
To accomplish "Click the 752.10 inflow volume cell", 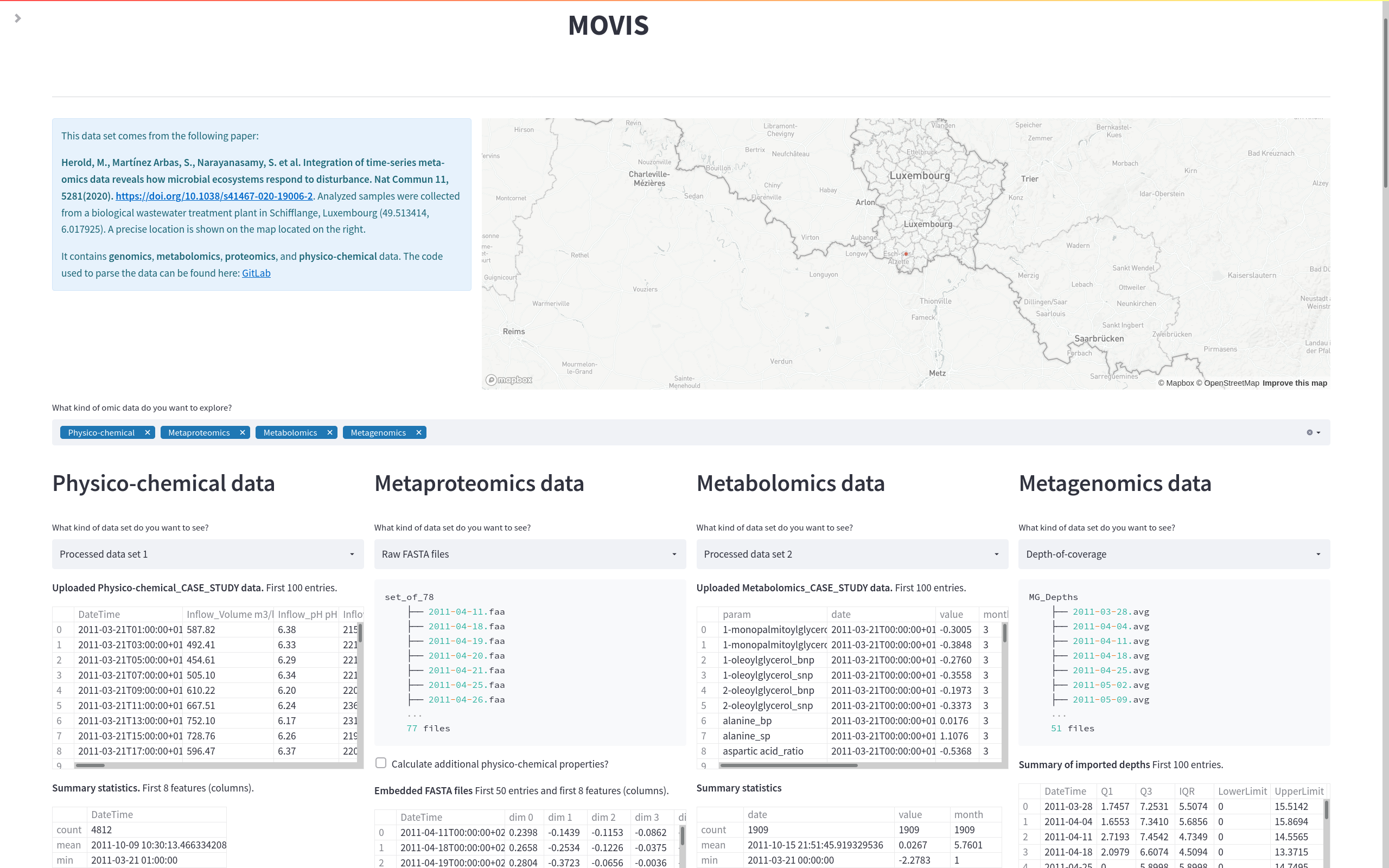I will [228, 721].
